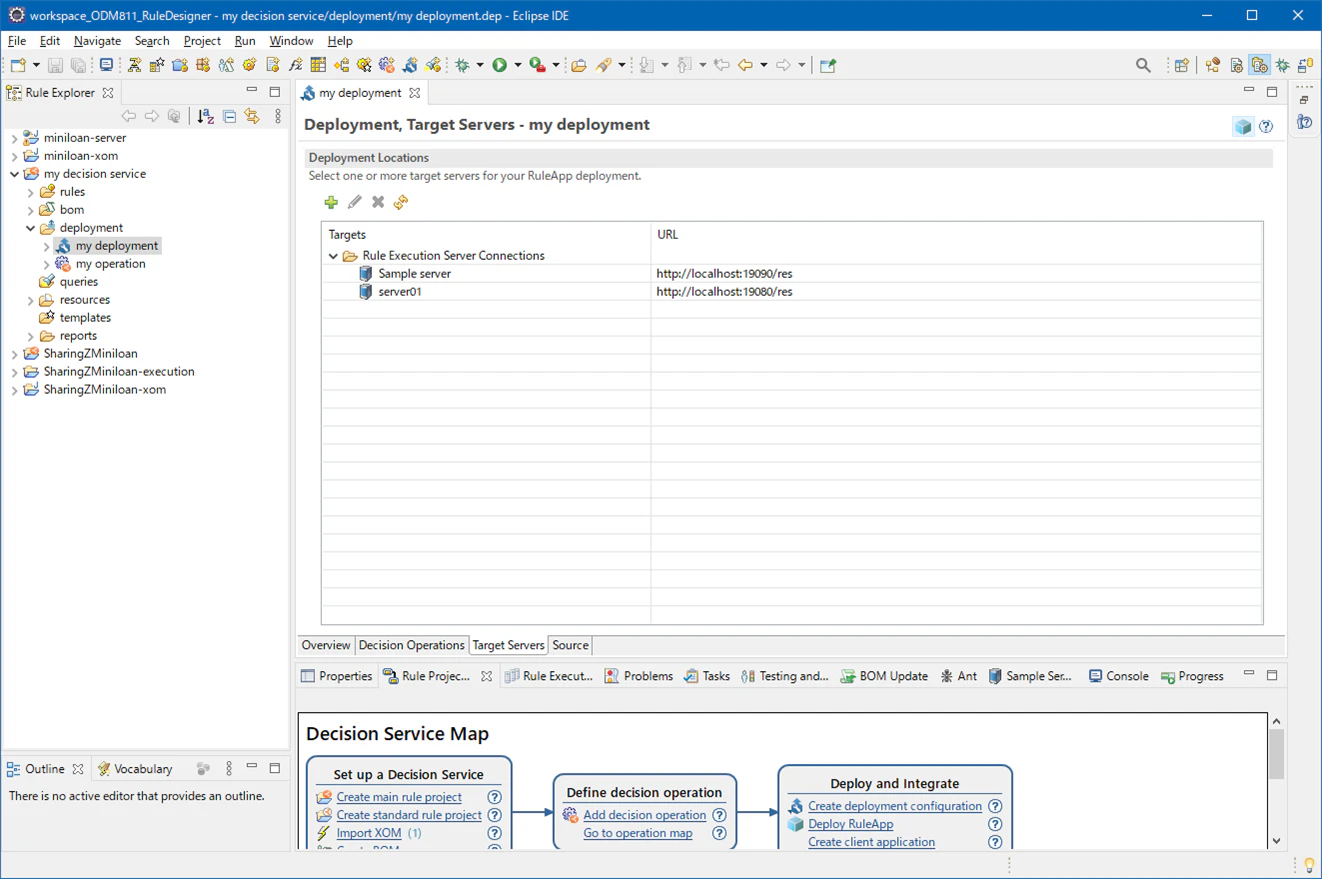Click Create standard rule project link
Image resolution: width=1322 pixels, height=879 pixels.
tap(409, 815)
